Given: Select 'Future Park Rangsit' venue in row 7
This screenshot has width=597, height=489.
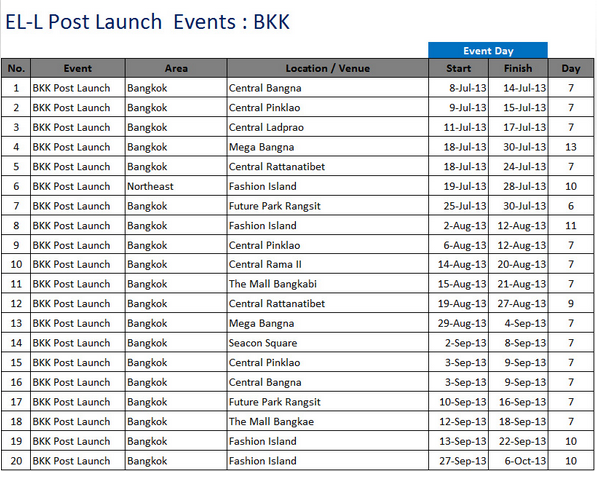Looking at the screenshot, I should coord(327,206).
